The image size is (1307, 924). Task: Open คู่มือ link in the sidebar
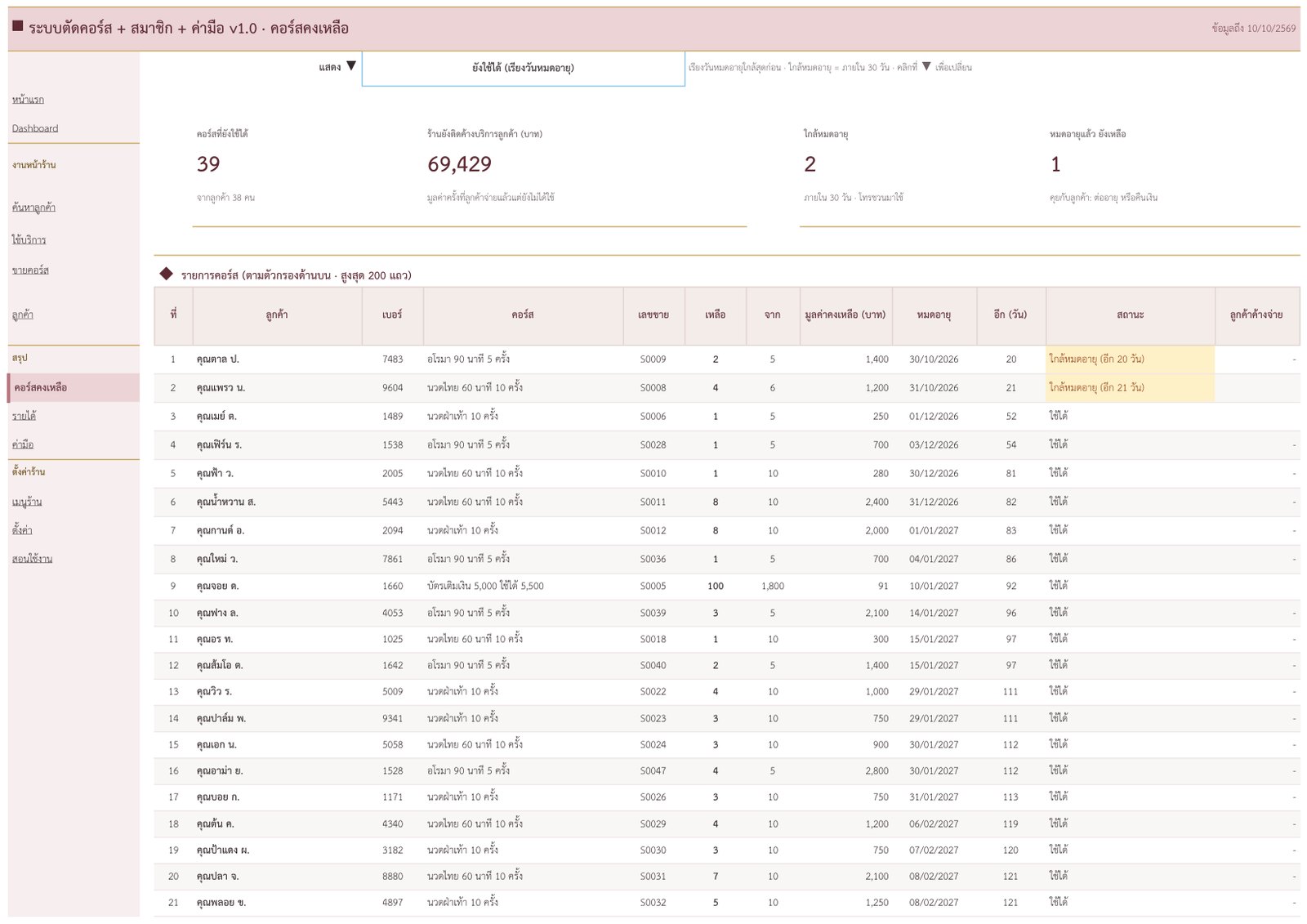(23, 444)
